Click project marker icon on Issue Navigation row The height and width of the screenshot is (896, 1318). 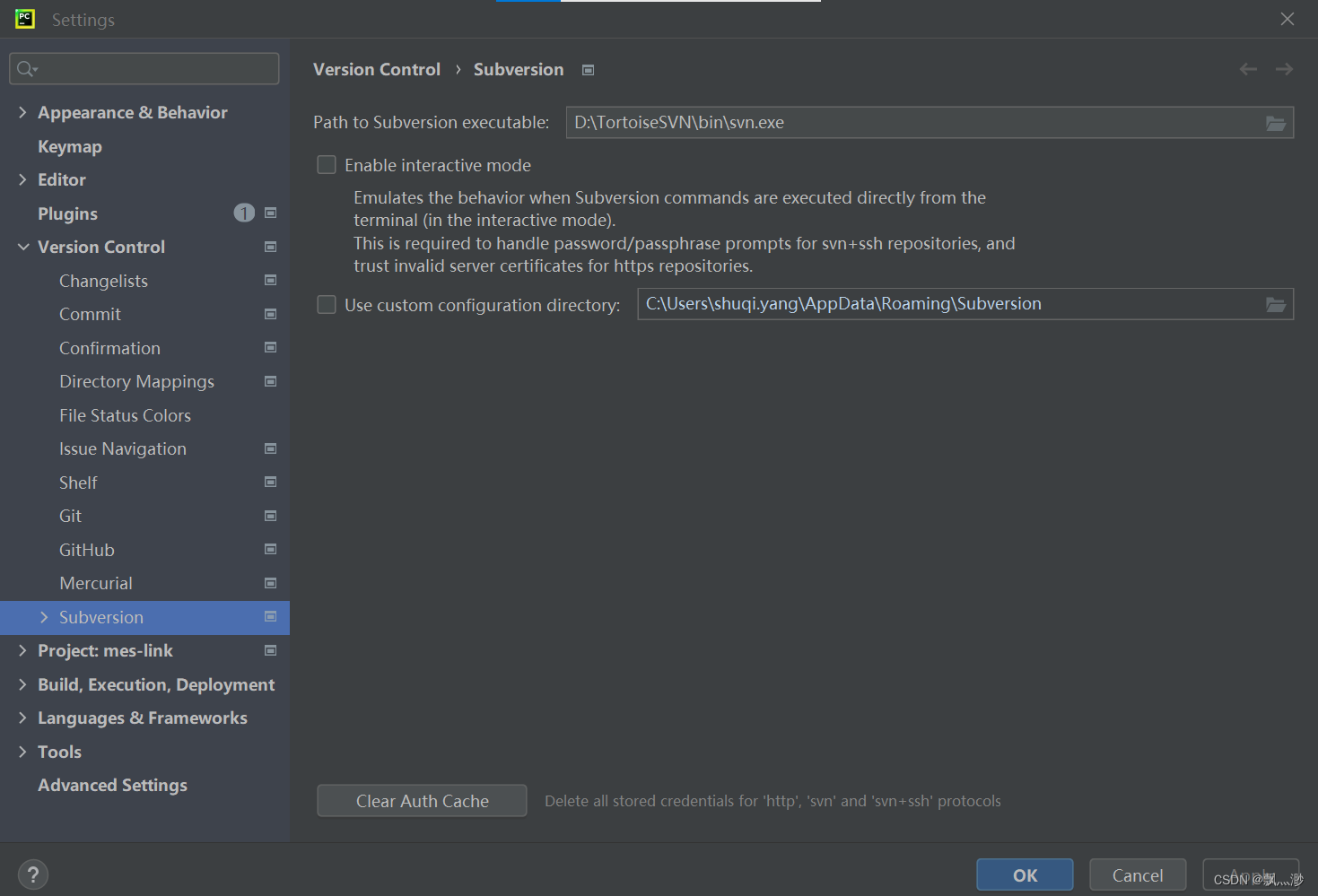pyautogui.click(x=271, y=448)
